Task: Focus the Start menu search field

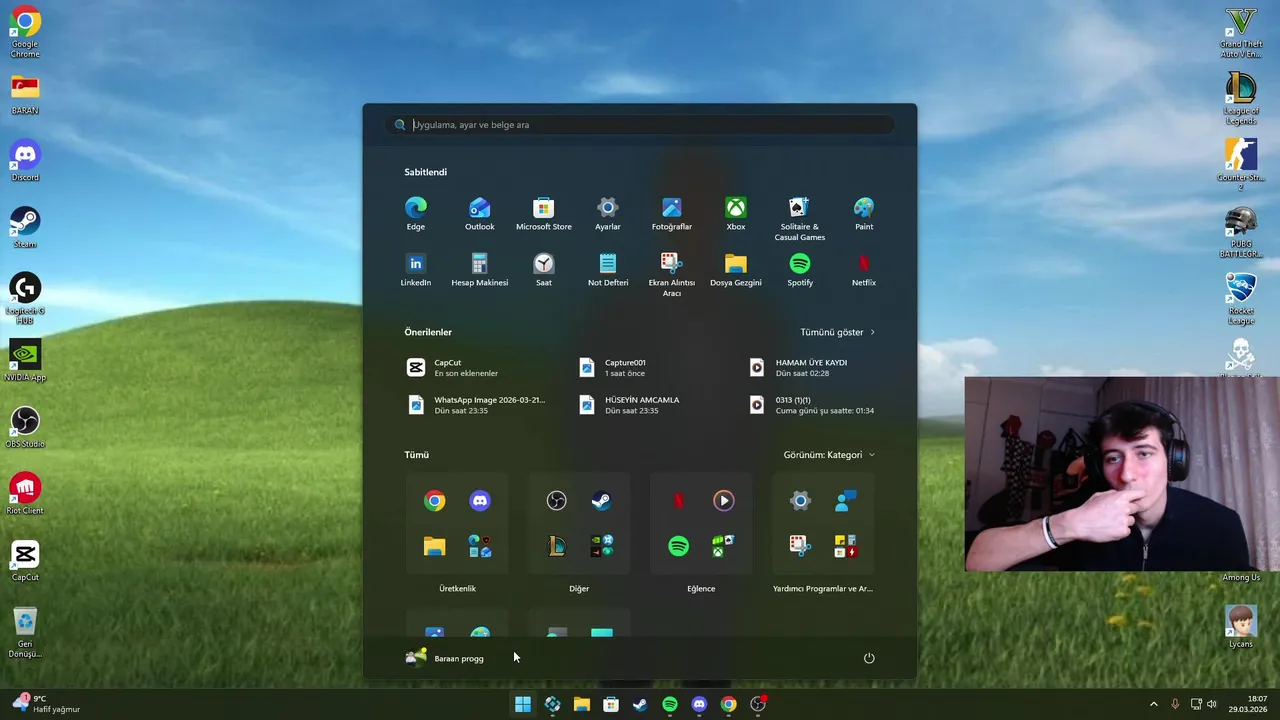Action: pyautogui.click(x=640, y=125)
